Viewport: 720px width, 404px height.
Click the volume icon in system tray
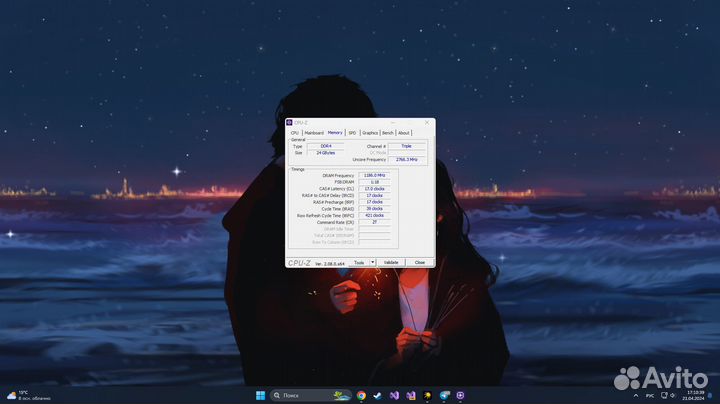coord(673,395)
